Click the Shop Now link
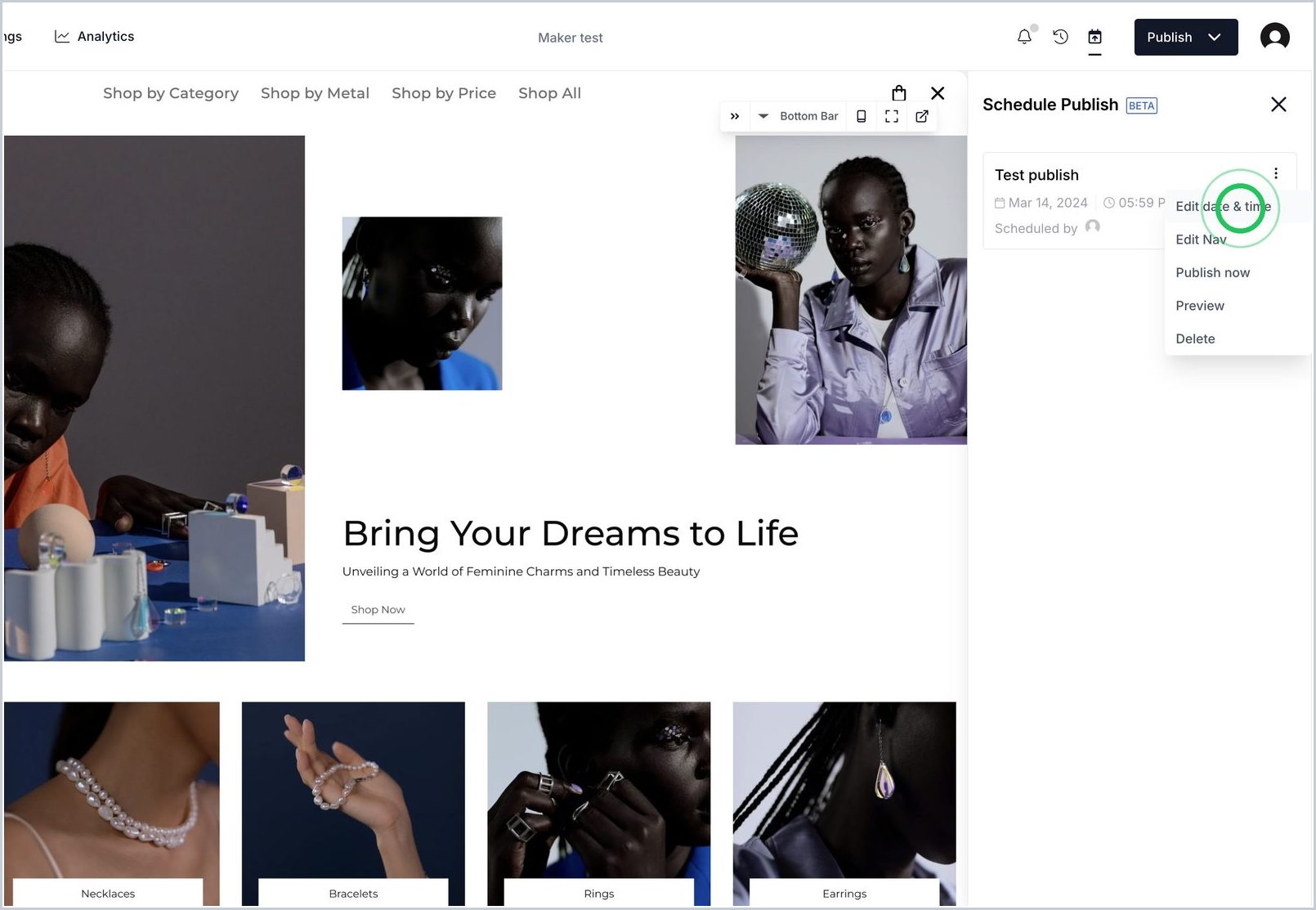Screen dimensions: 1316x910 click(x=378, y=610)
